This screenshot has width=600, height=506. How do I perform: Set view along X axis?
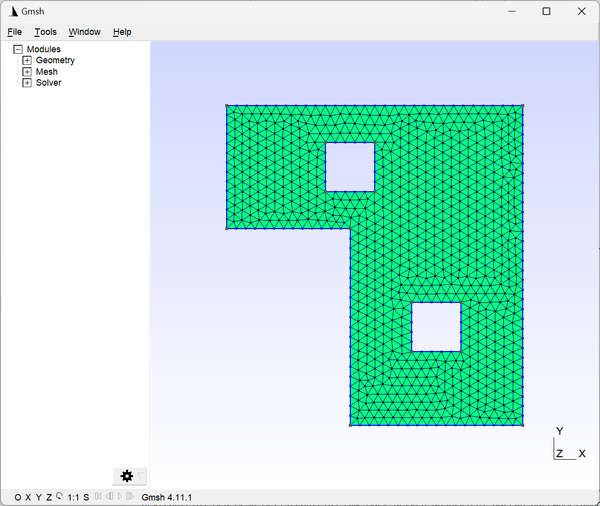28,497
